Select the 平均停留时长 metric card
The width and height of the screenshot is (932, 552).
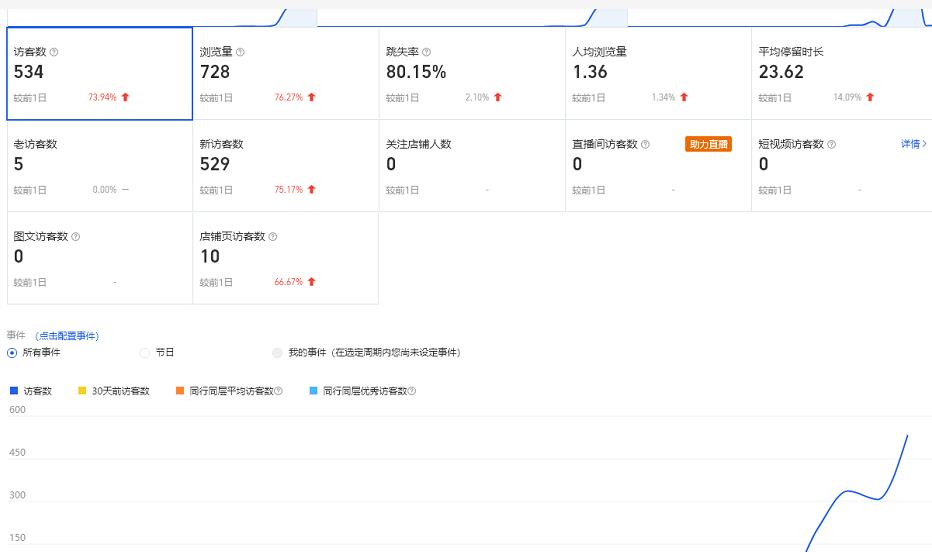[x=843, y=74]
